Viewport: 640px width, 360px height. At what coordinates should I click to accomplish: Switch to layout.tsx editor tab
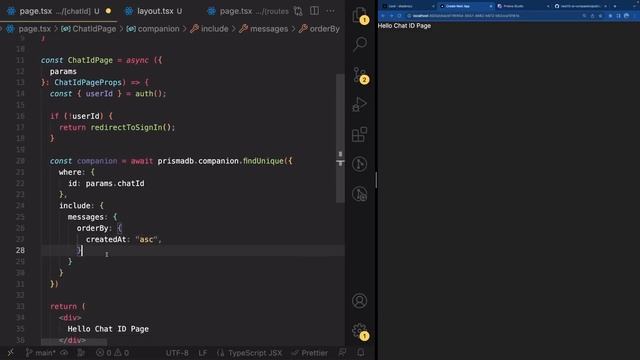tap(155, 11)
